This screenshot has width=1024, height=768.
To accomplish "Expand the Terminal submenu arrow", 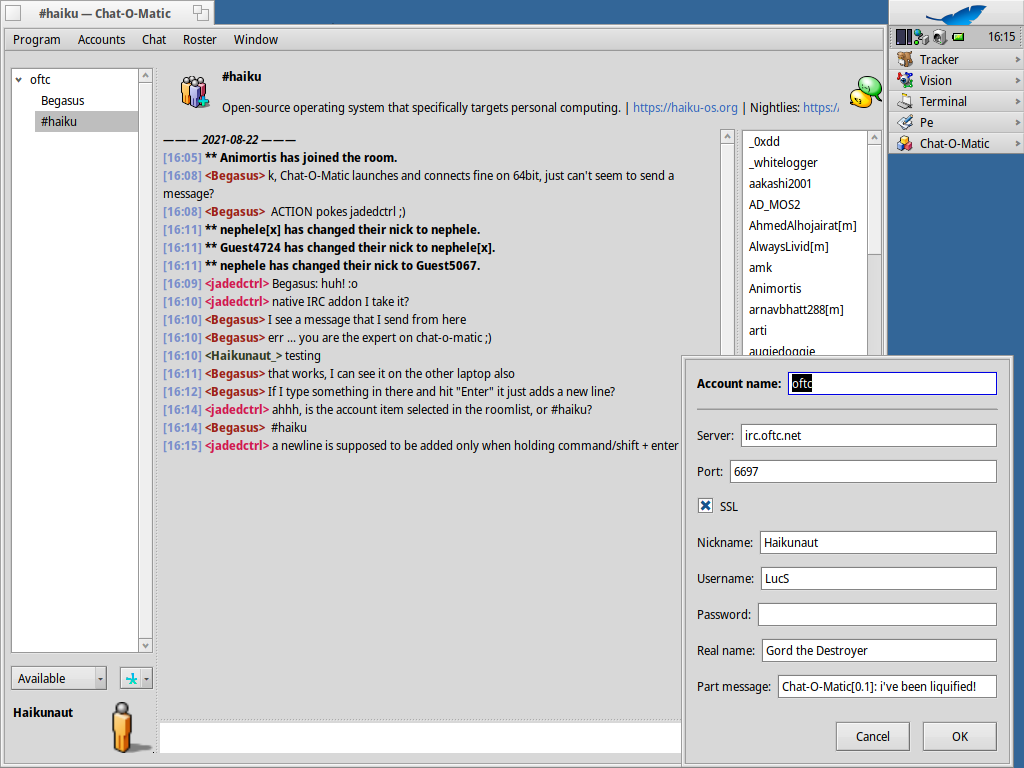I will pyautogui.click(x=1017, y=101).
